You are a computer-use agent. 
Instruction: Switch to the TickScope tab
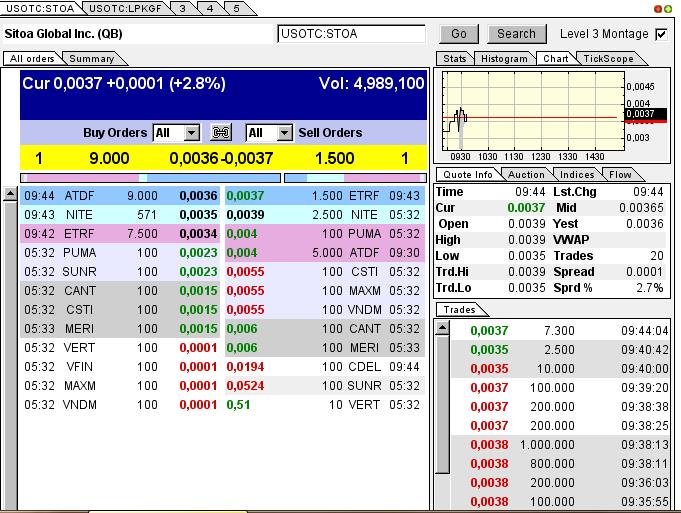coord(608,59)
